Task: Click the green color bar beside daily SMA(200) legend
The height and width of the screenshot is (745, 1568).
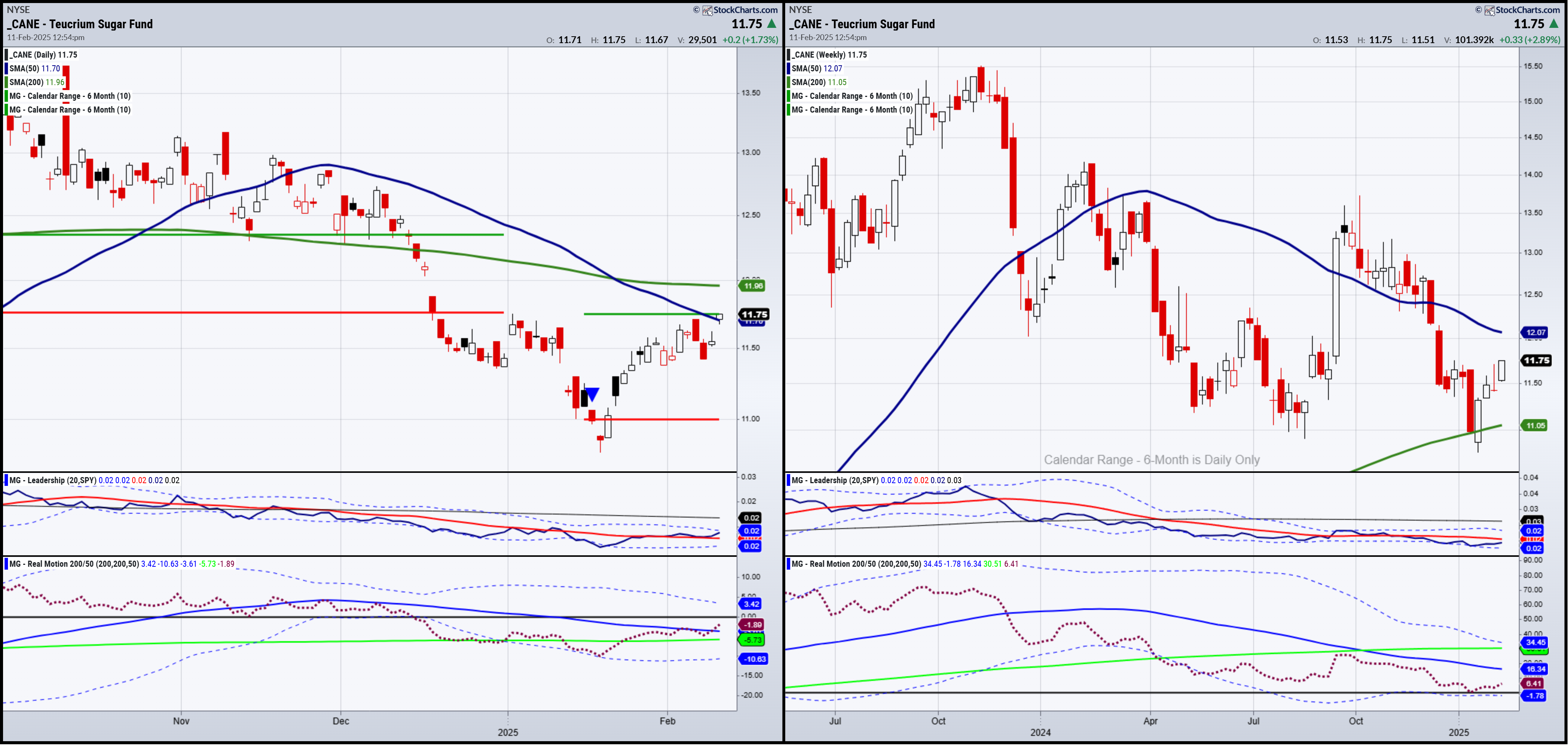Action: point(6,82)
